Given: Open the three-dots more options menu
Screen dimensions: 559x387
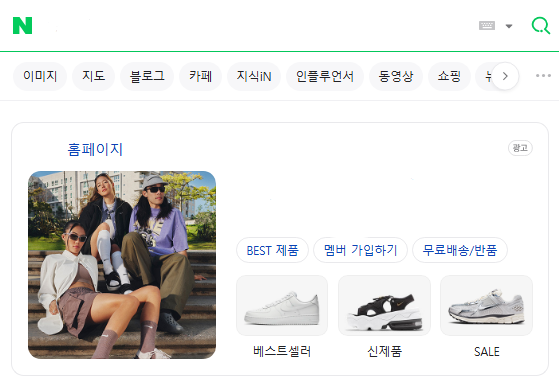Looking at the screenshot, I should point(543,76).
